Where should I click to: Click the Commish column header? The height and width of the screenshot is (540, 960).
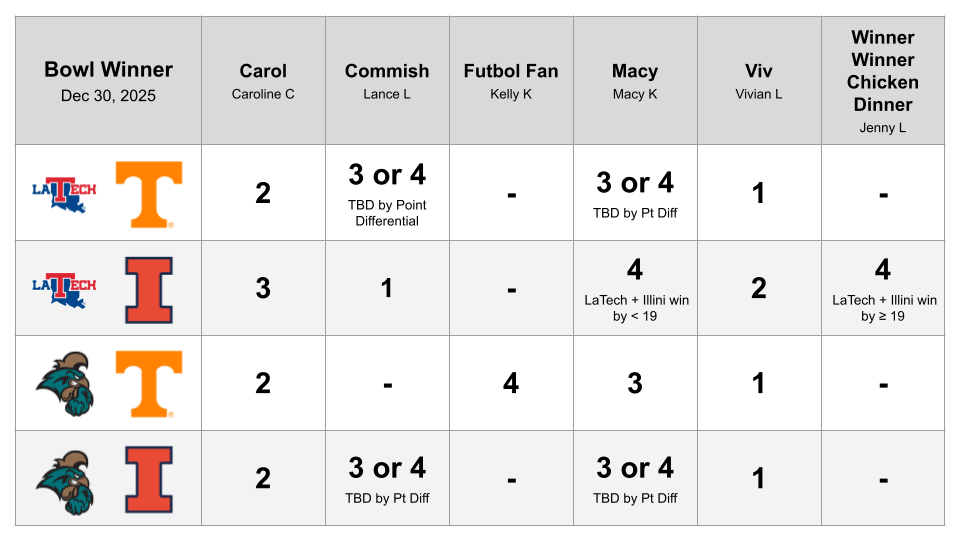coord(387,80)
